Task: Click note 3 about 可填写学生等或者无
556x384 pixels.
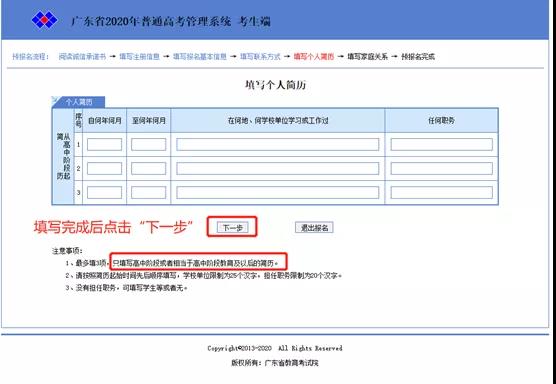Action: (x=126, y=288)
